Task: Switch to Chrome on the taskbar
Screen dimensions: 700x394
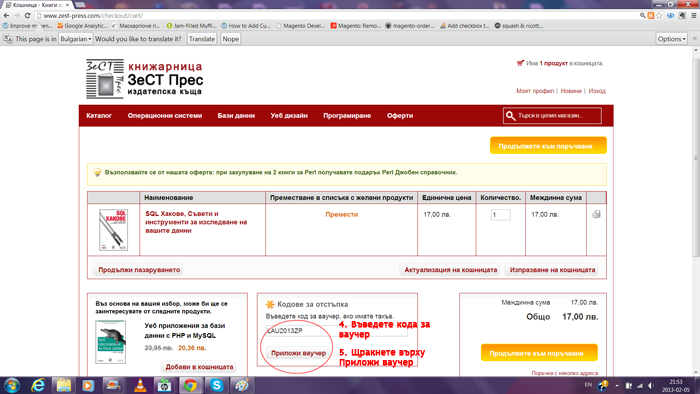Action: pos(191,385)
